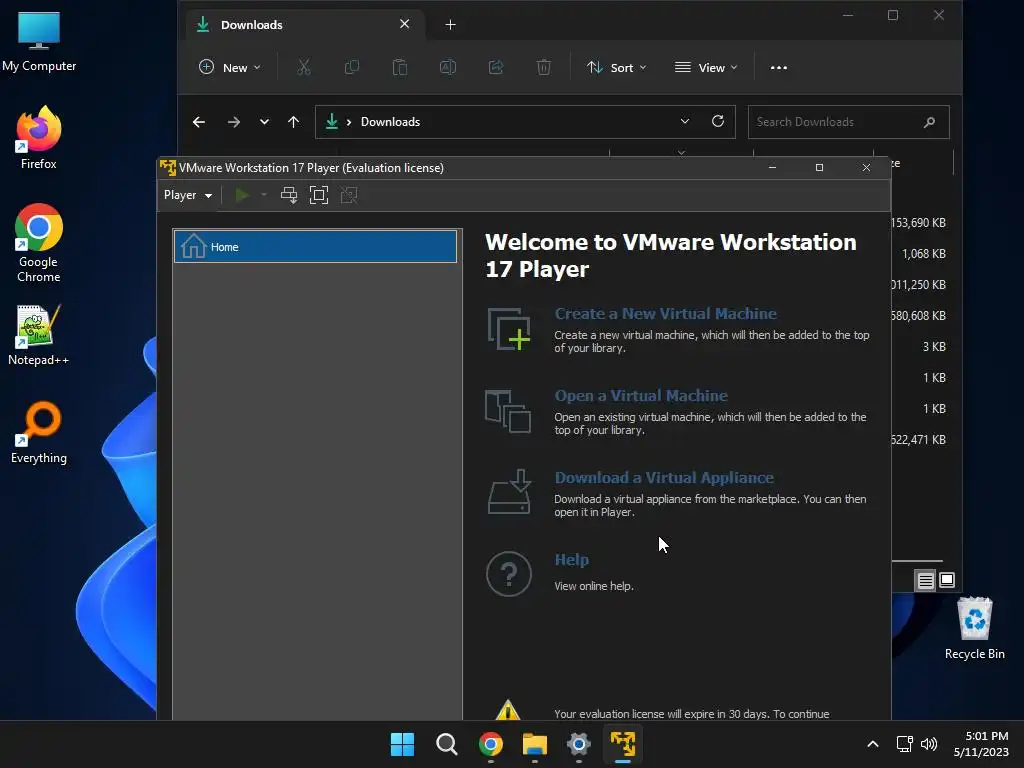Click the 3 KB size cell

934,347
